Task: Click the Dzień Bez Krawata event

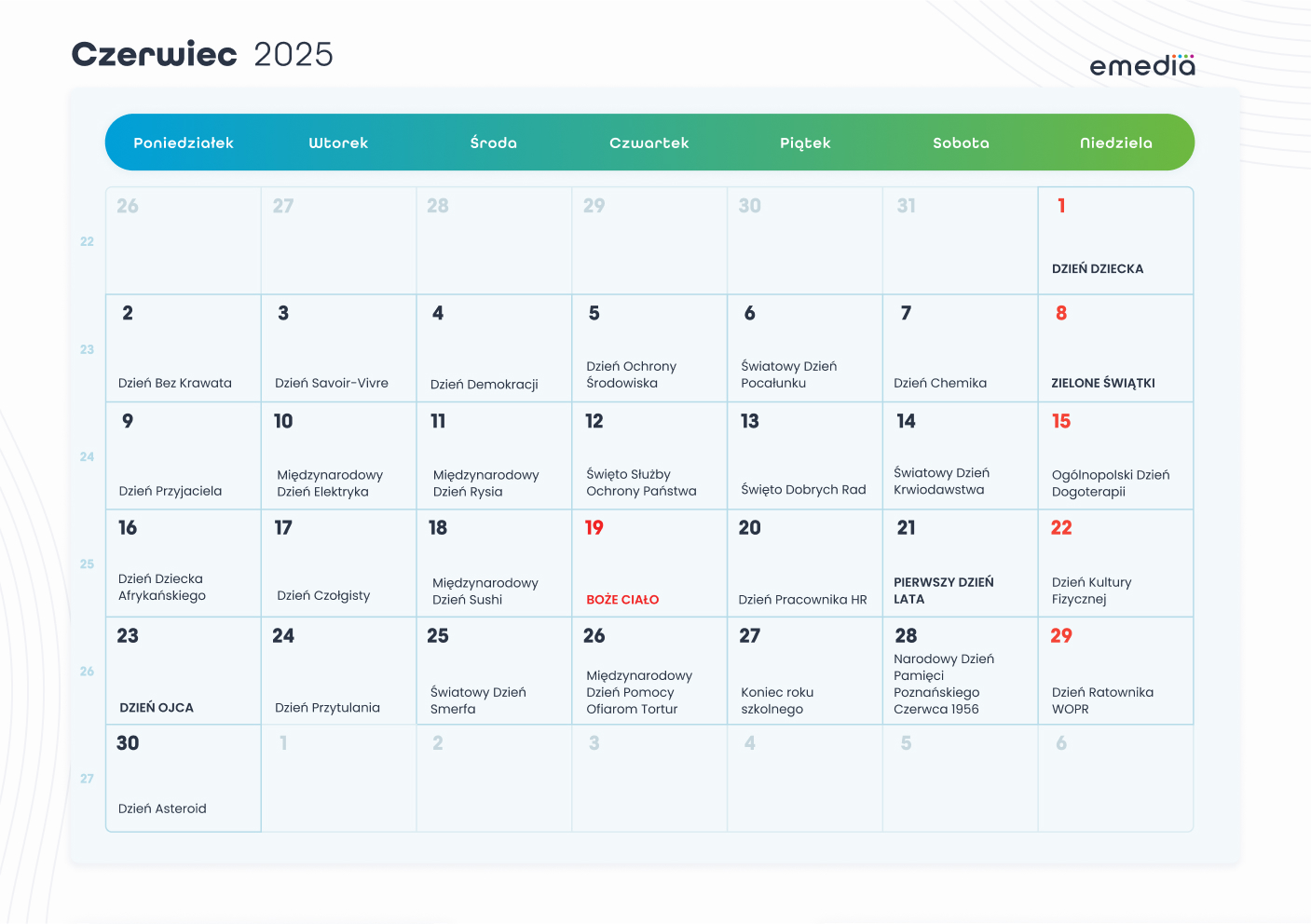Action: coord(175,383)
